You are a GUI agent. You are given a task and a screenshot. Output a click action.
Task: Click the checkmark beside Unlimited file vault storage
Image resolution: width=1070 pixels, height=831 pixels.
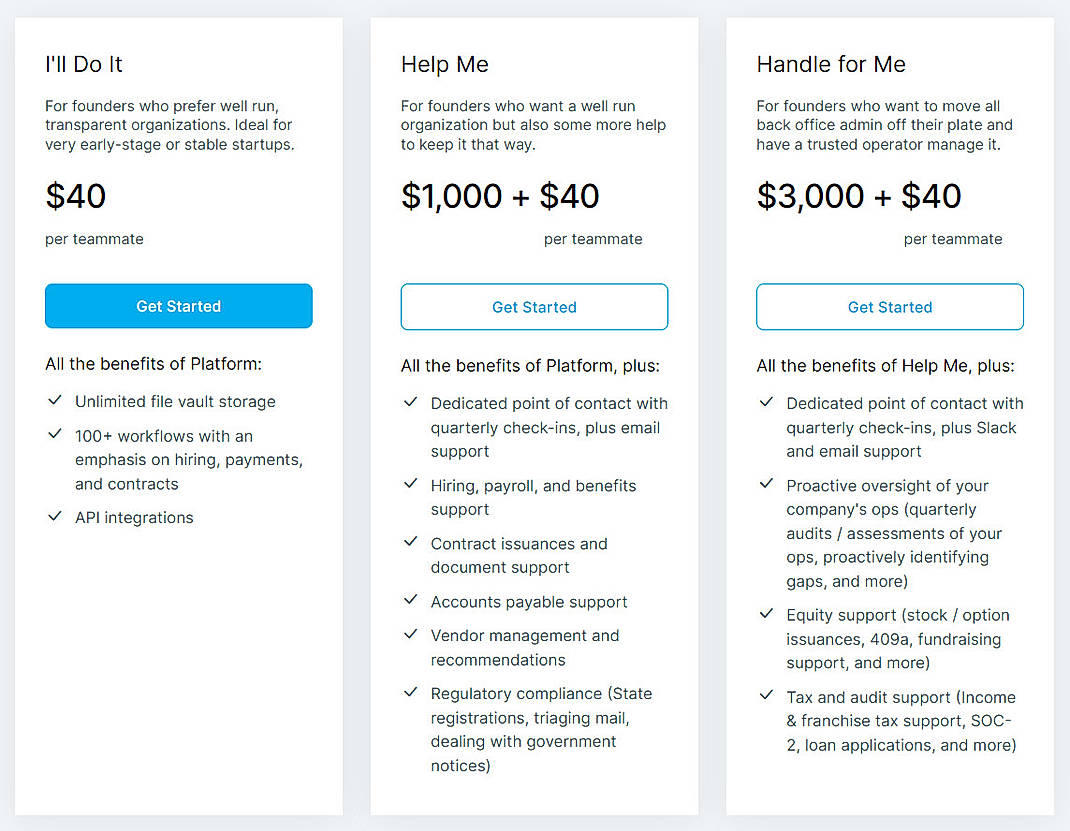tap(55, 400)
